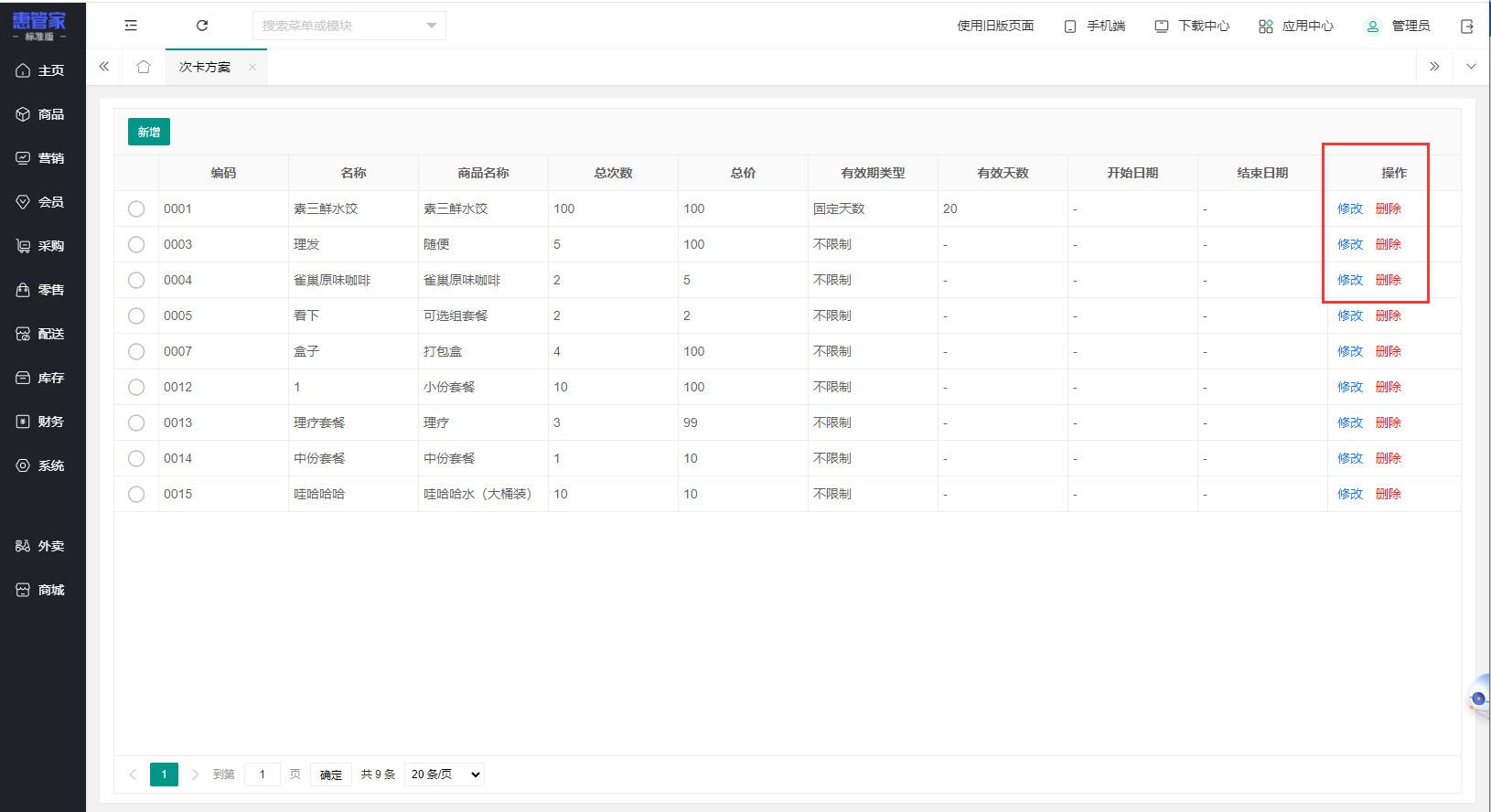Image resolution: width=1491 pixels, height=812 pixels.
Task: Open the 采购 sidebar module
Action: click(43, 246)
